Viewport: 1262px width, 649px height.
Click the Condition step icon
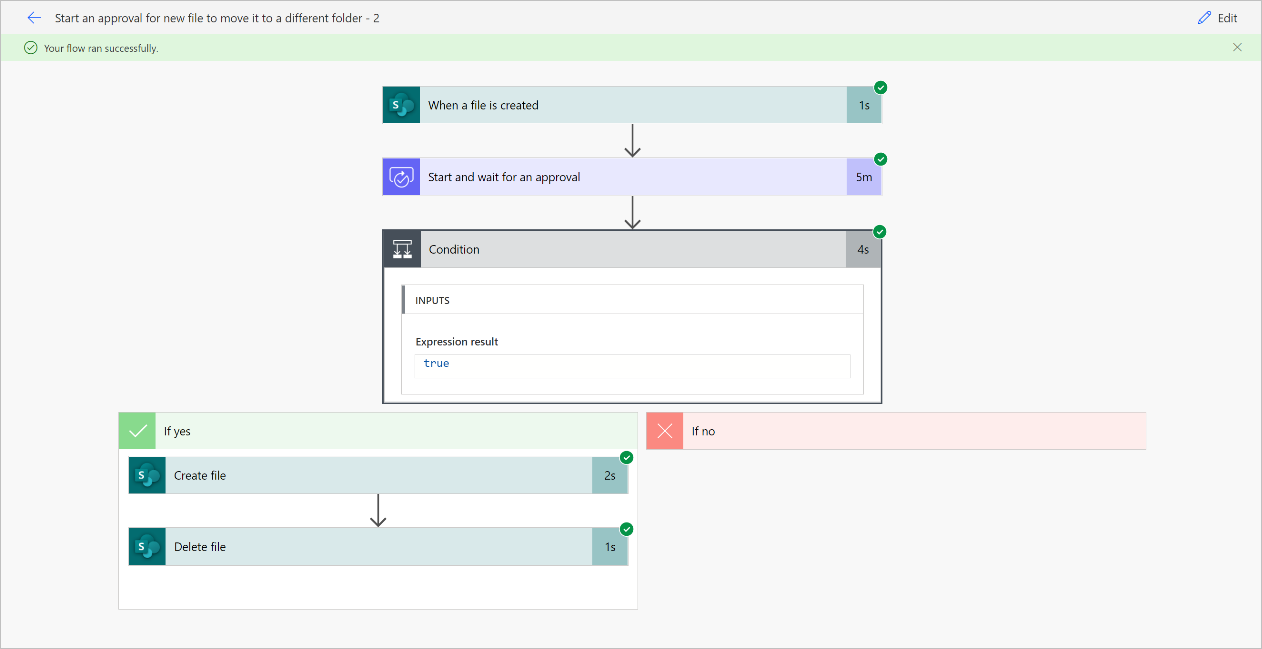pyautogui.click(x=402, y=249)
